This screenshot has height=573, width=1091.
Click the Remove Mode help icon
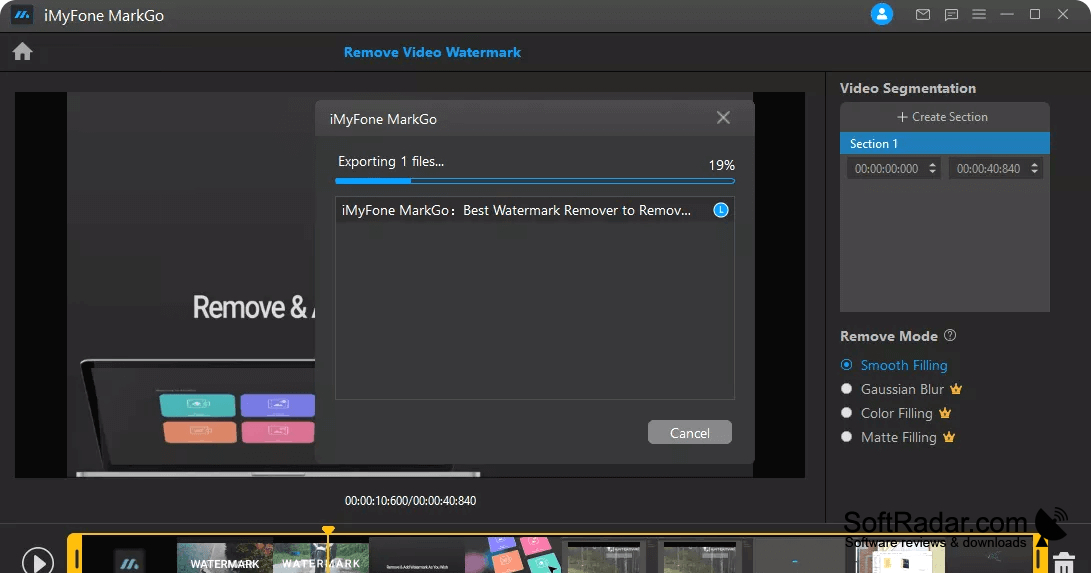(950, 335)
